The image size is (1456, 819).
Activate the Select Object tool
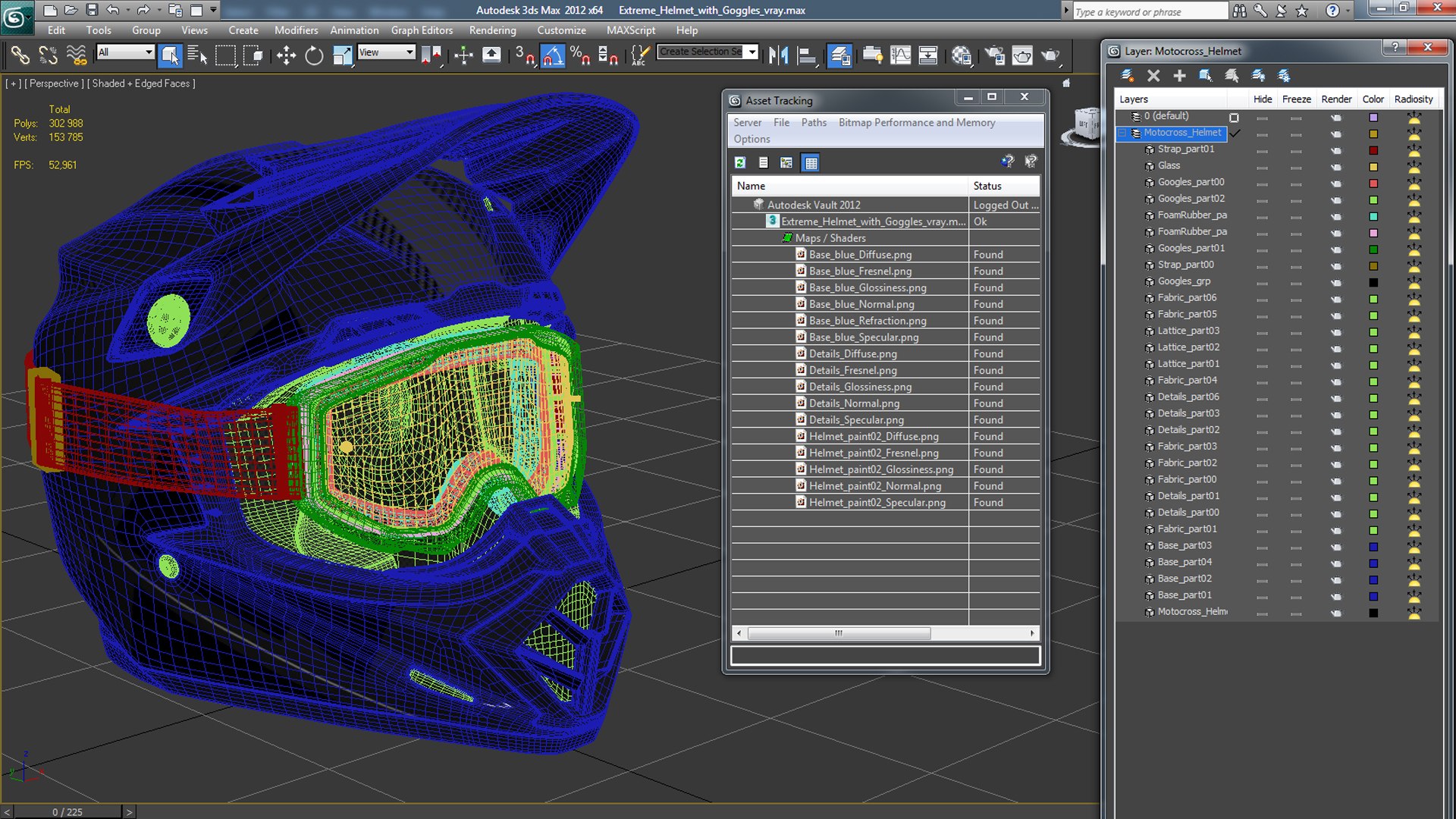coord(170,55)
